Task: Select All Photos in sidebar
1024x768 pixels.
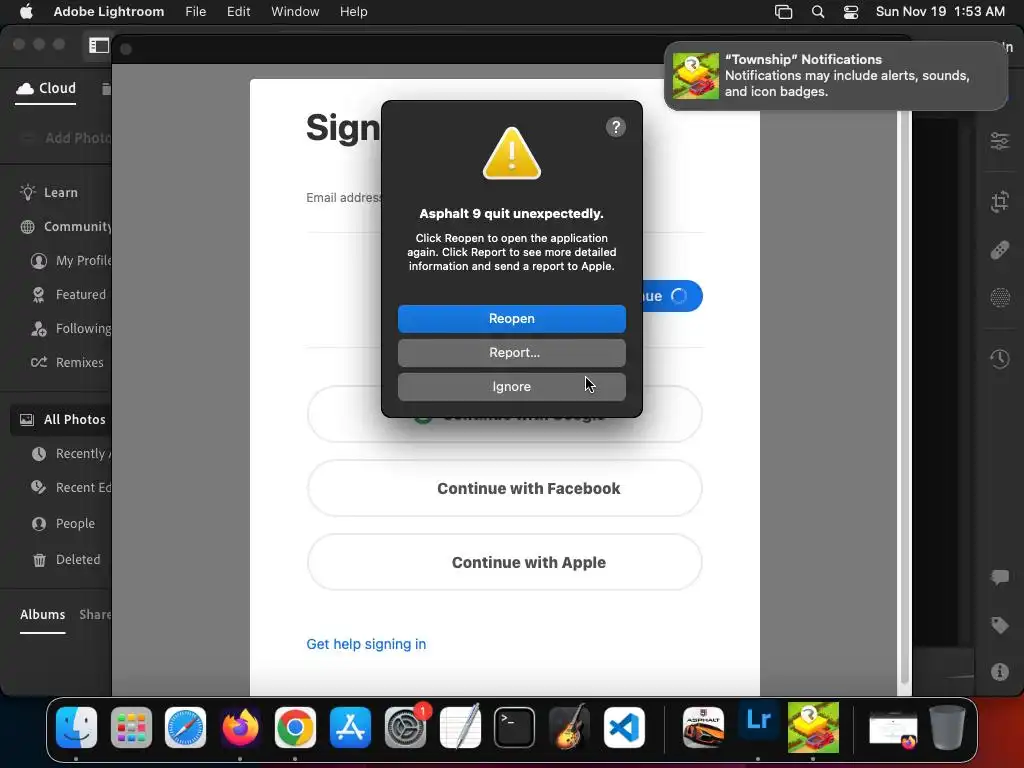Action: [61, 419]
